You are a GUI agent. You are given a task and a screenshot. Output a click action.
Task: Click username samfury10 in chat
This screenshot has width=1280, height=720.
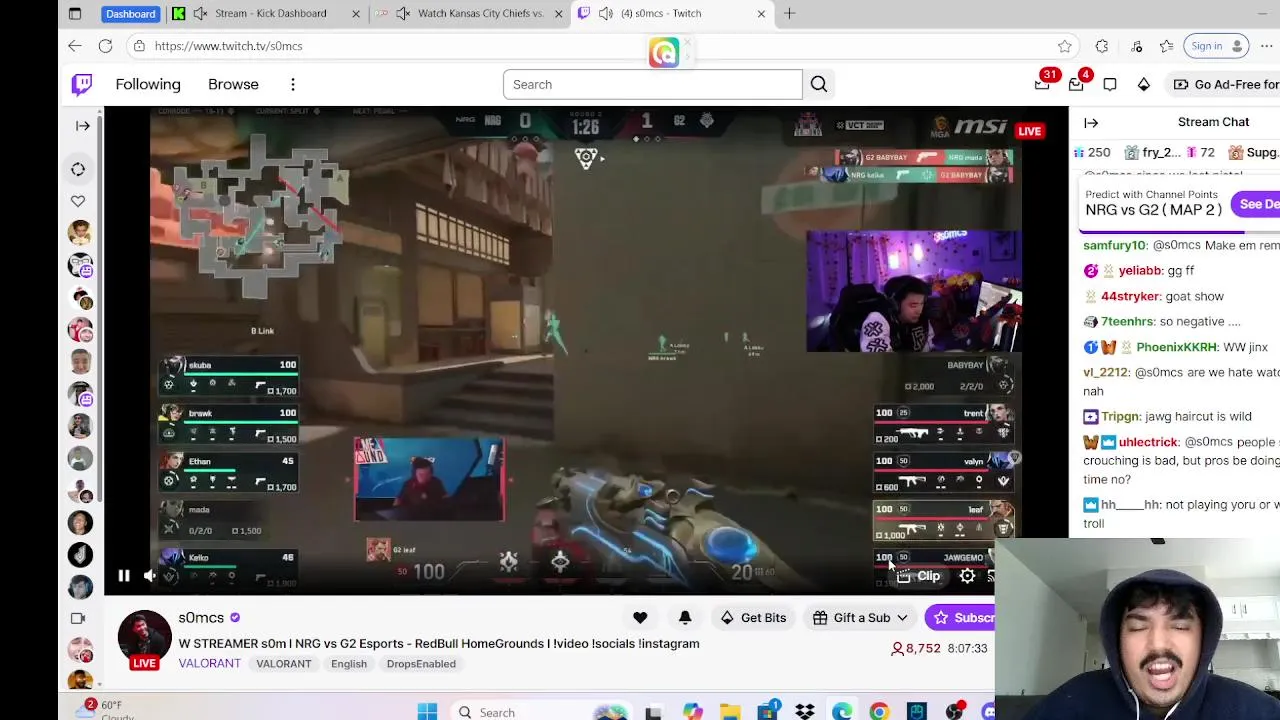pyautogui.click(x=1114, y=245)
